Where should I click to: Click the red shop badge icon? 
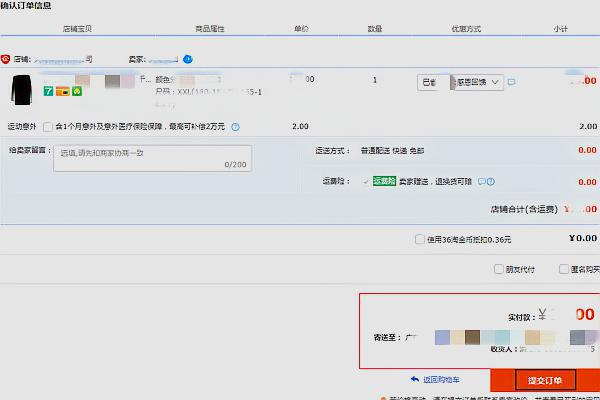click(x=5, y=59)
